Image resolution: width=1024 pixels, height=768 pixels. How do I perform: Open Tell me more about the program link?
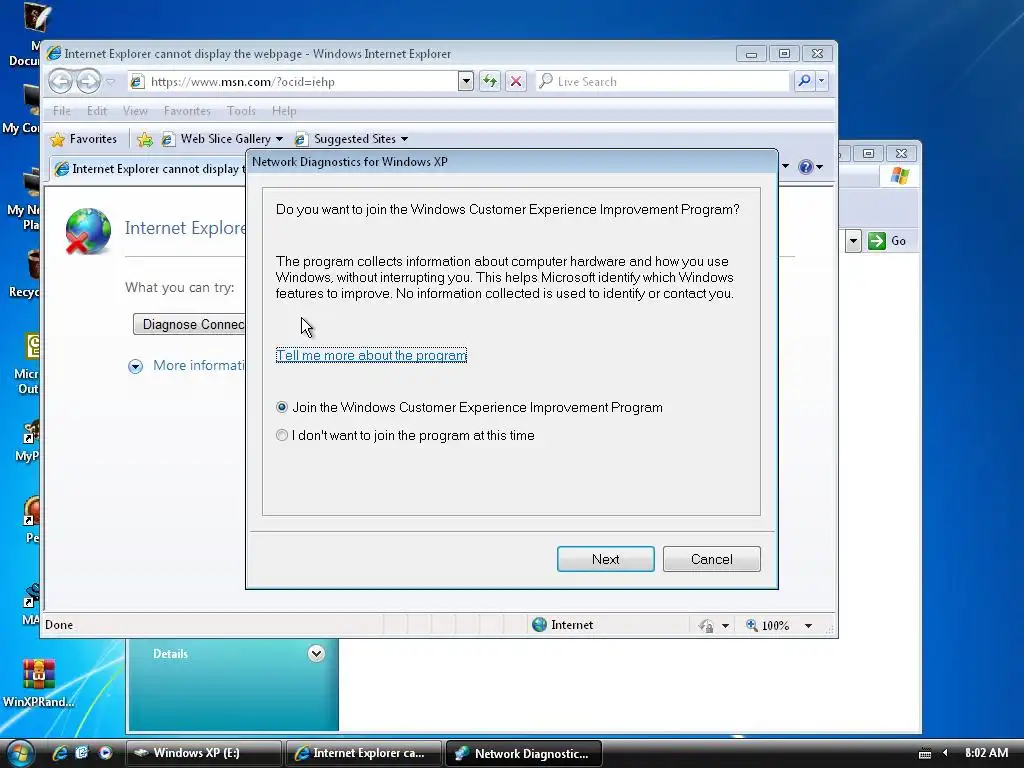[371, 355]
